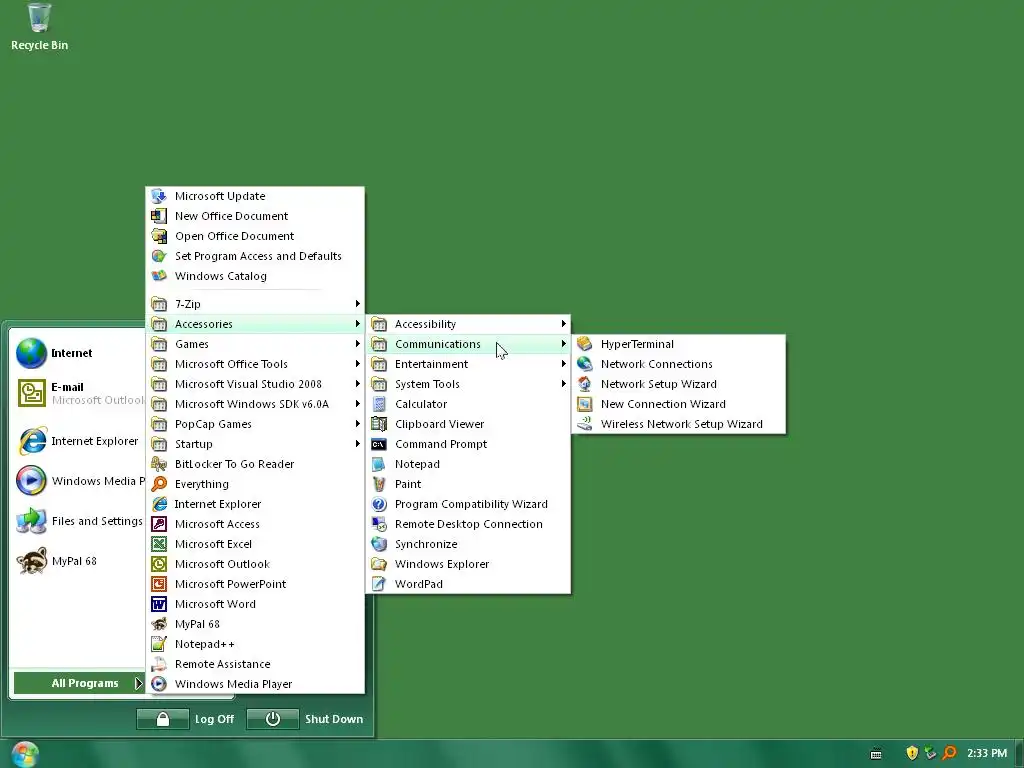Click the Open Office Document icon

(x=159, y=236)
